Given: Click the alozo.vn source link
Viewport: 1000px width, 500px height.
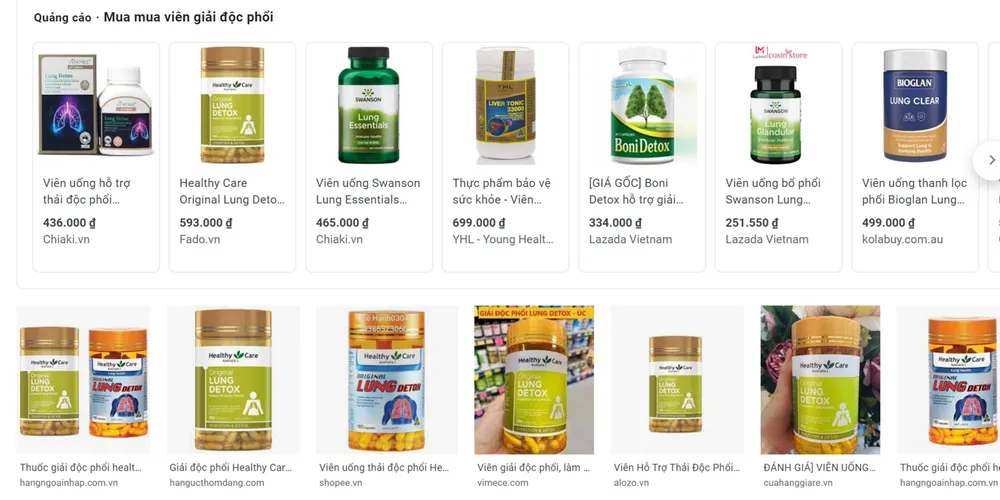Looking at the screenshot, I should [x=631, y=483].
